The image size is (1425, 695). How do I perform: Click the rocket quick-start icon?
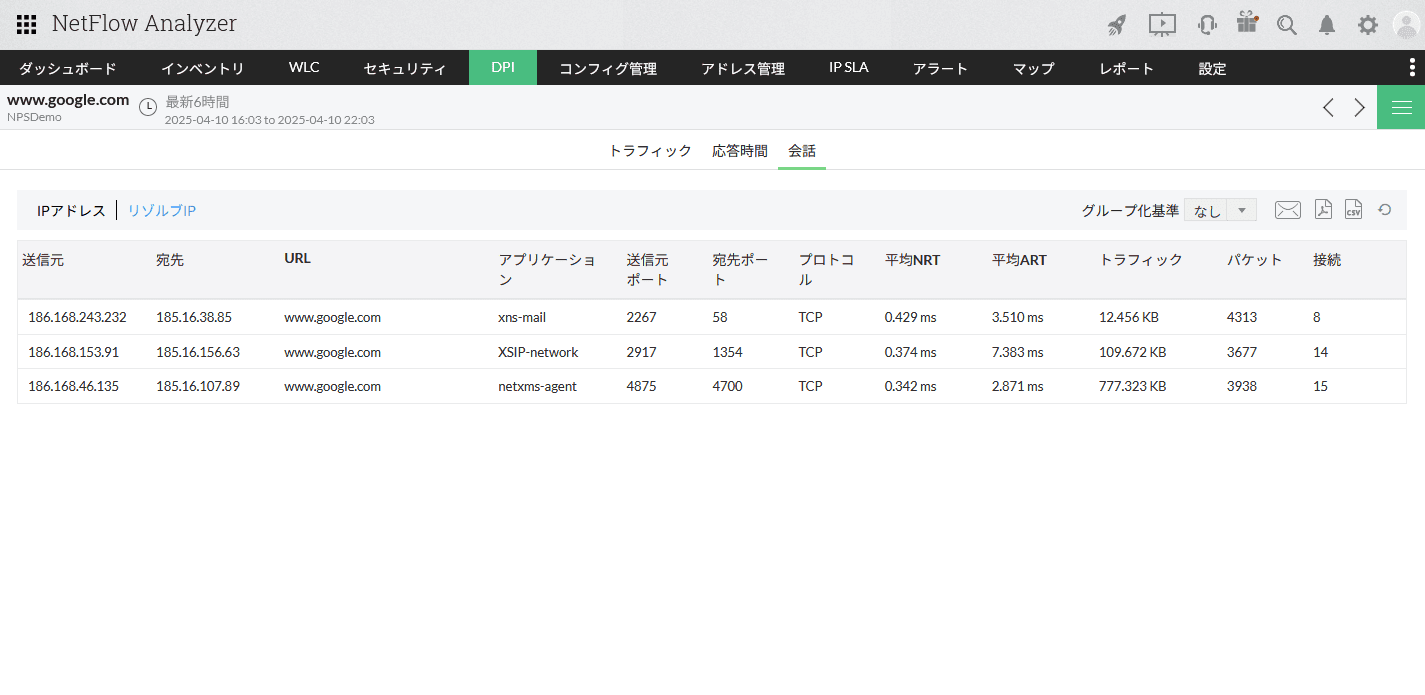[1117, 25]
